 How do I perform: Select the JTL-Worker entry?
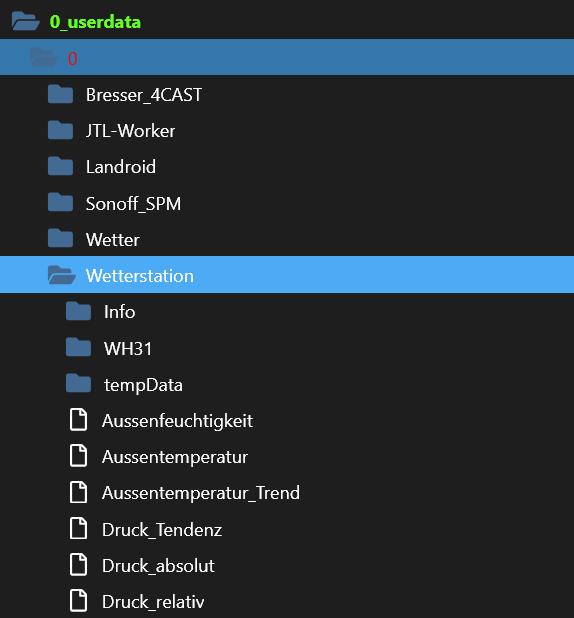point(130,131)
